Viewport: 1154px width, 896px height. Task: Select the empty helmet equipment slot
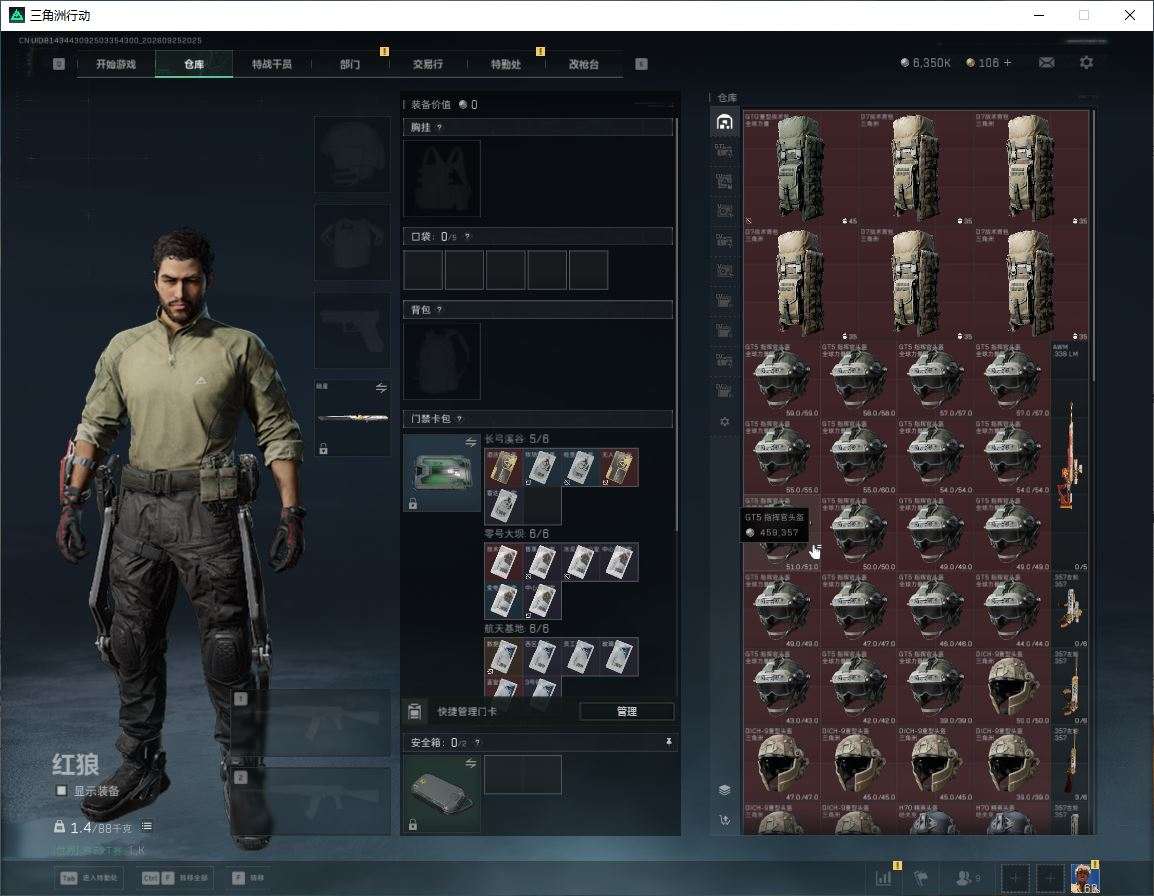[x=352, y=155]
